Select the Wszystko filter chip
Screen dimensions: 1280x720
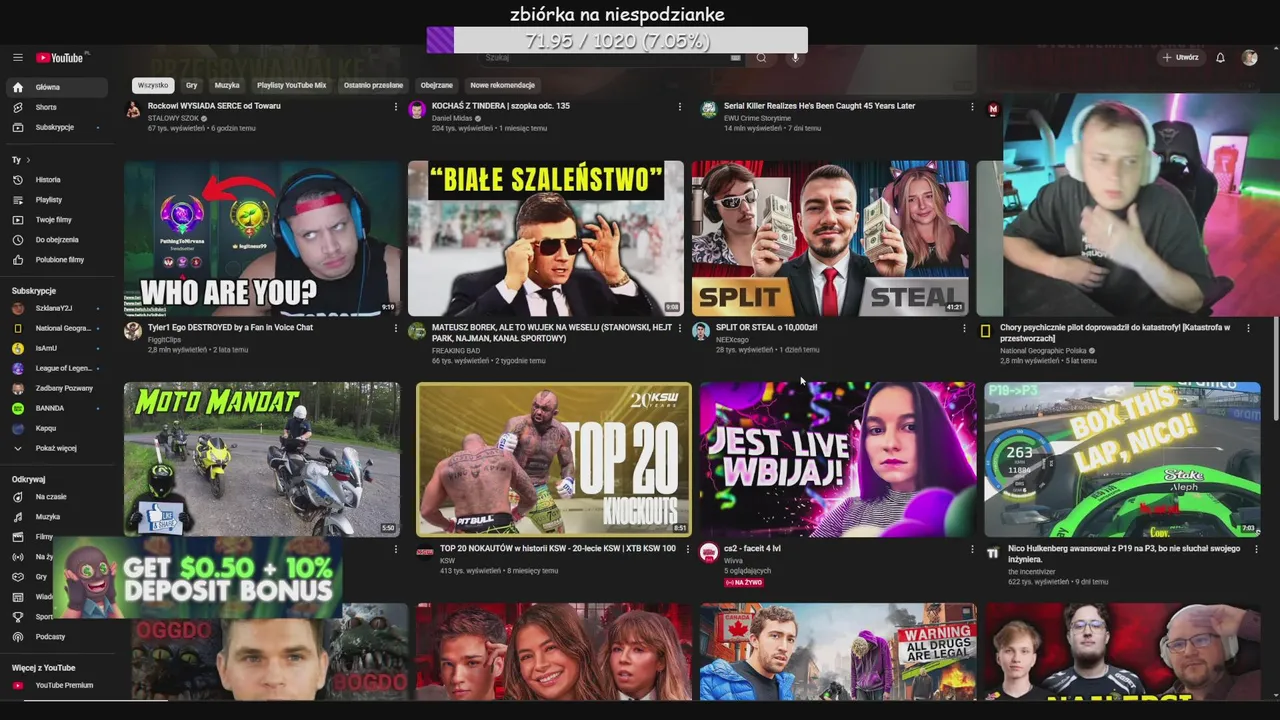[153, 85]
